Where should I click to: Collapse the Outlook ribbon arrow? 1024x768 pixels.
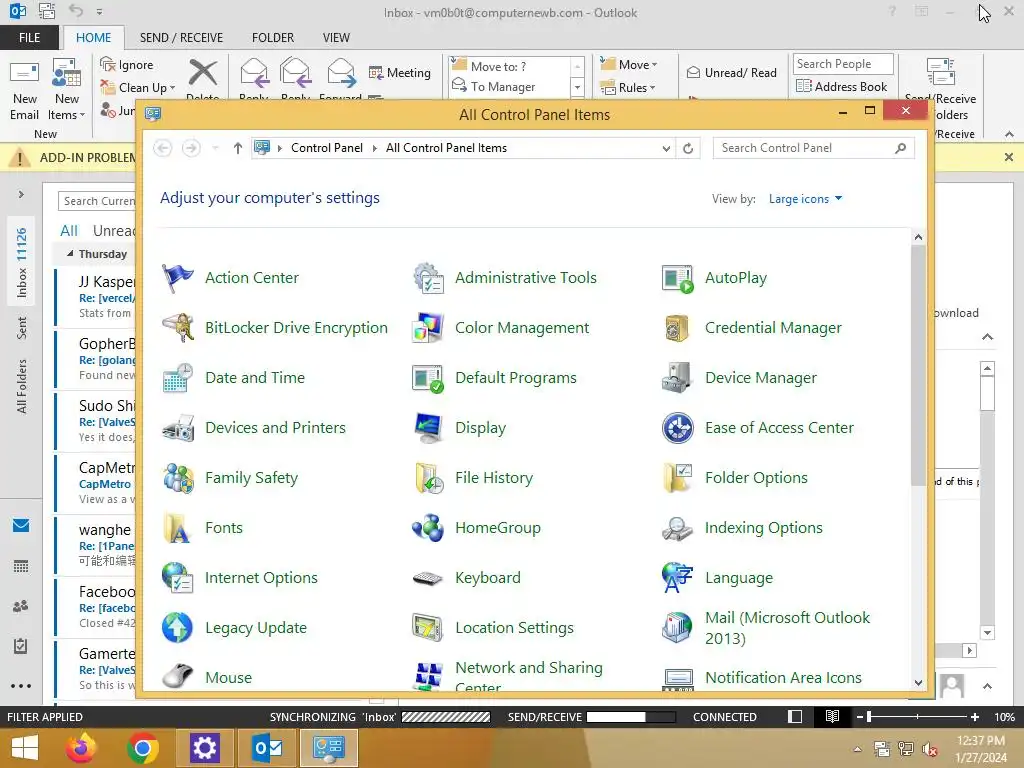(x=1009, y=134)
